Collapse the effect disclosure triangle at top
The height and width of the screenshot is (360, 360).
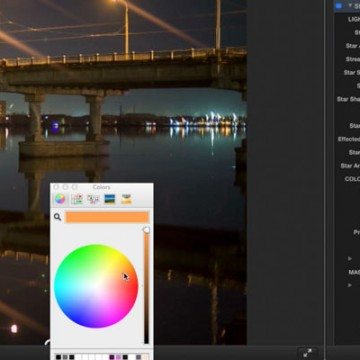(x=350, y=6)
